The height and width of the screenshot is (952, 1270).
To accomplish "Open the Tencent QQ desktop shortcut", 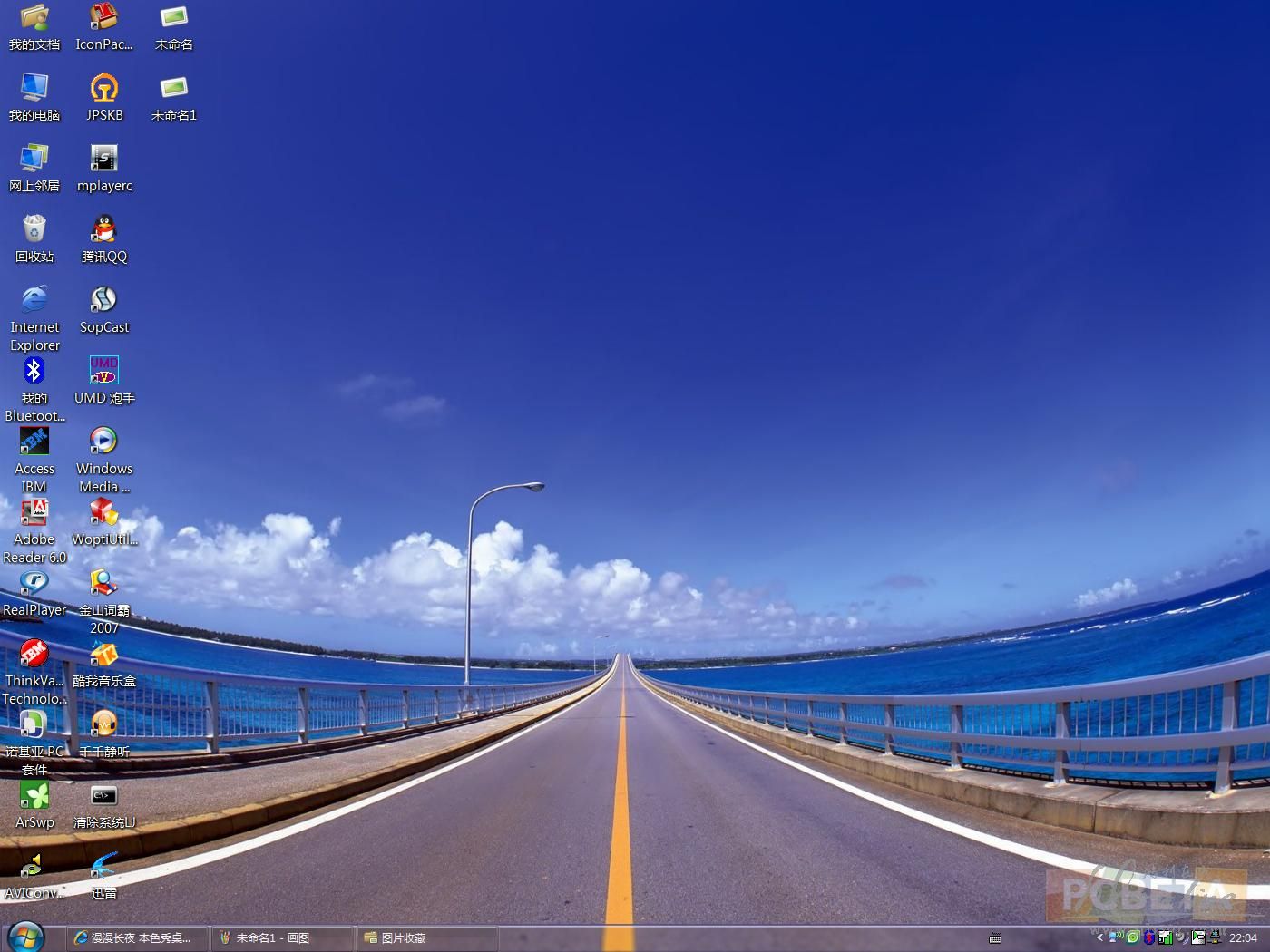I will (x=104, y=229).
